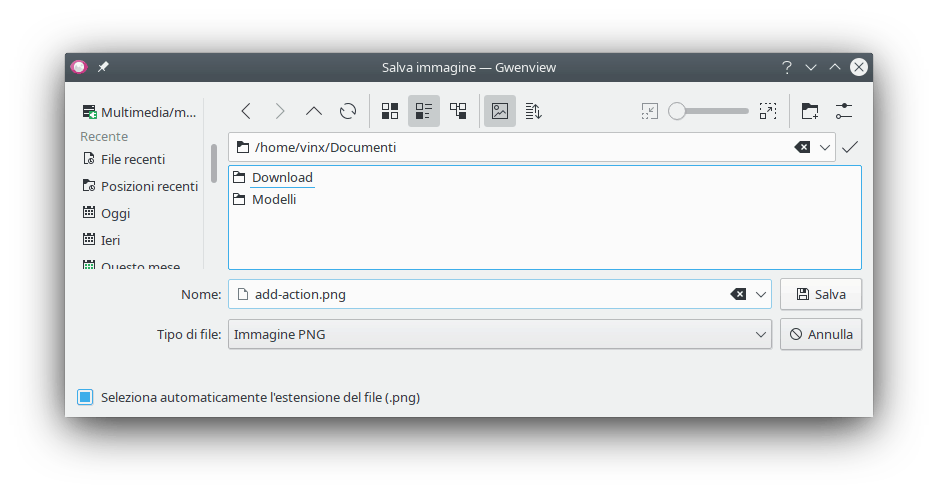The image size is (938, 494).
Task: Open the file dialog options menu
Action: pos(843,111)
